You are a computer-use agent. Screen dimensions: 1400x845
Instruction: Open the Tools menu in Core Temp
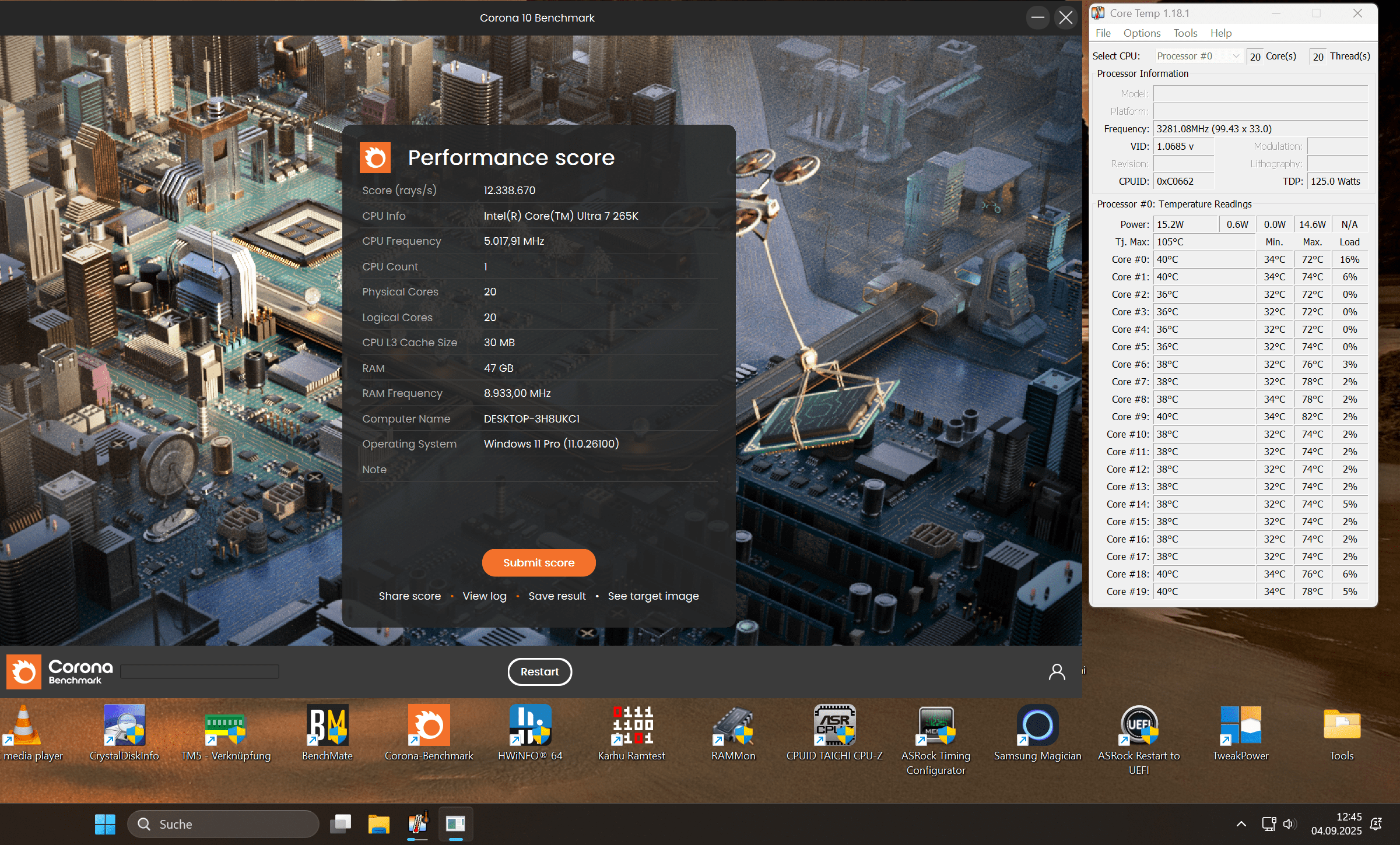tap(1185, 33)
